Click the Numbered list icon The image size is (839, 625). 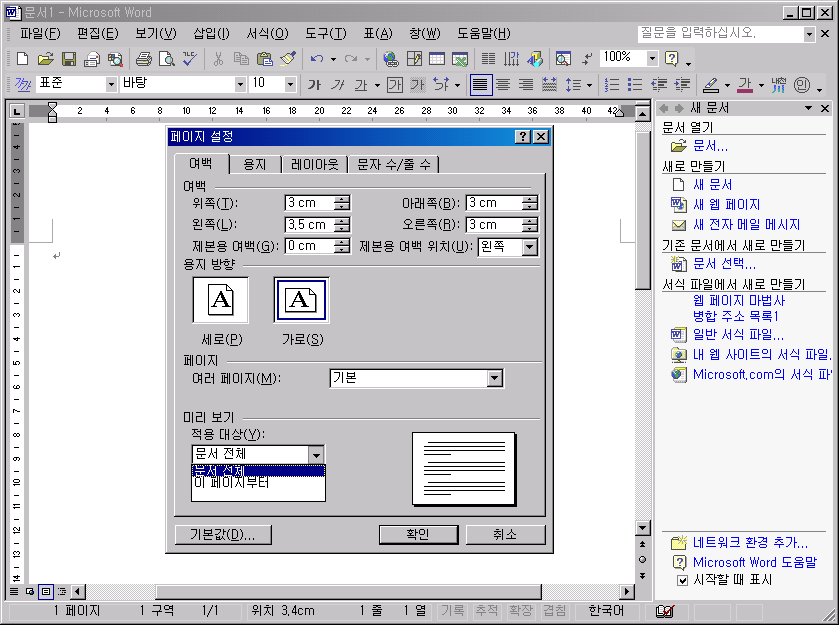coord(612,85)
